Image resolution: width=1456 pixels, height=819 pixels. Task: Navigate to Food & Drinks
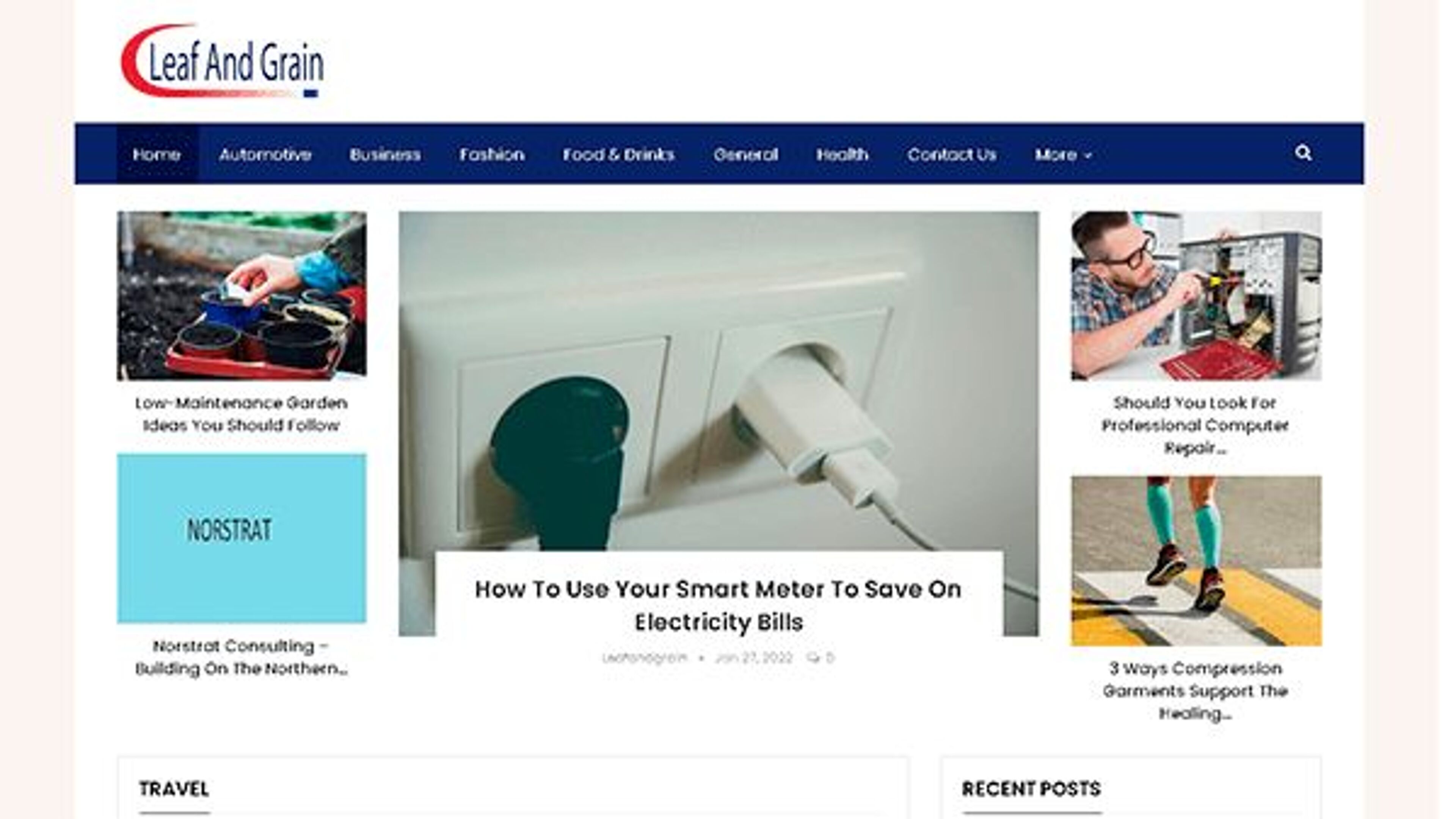[618, 155]
